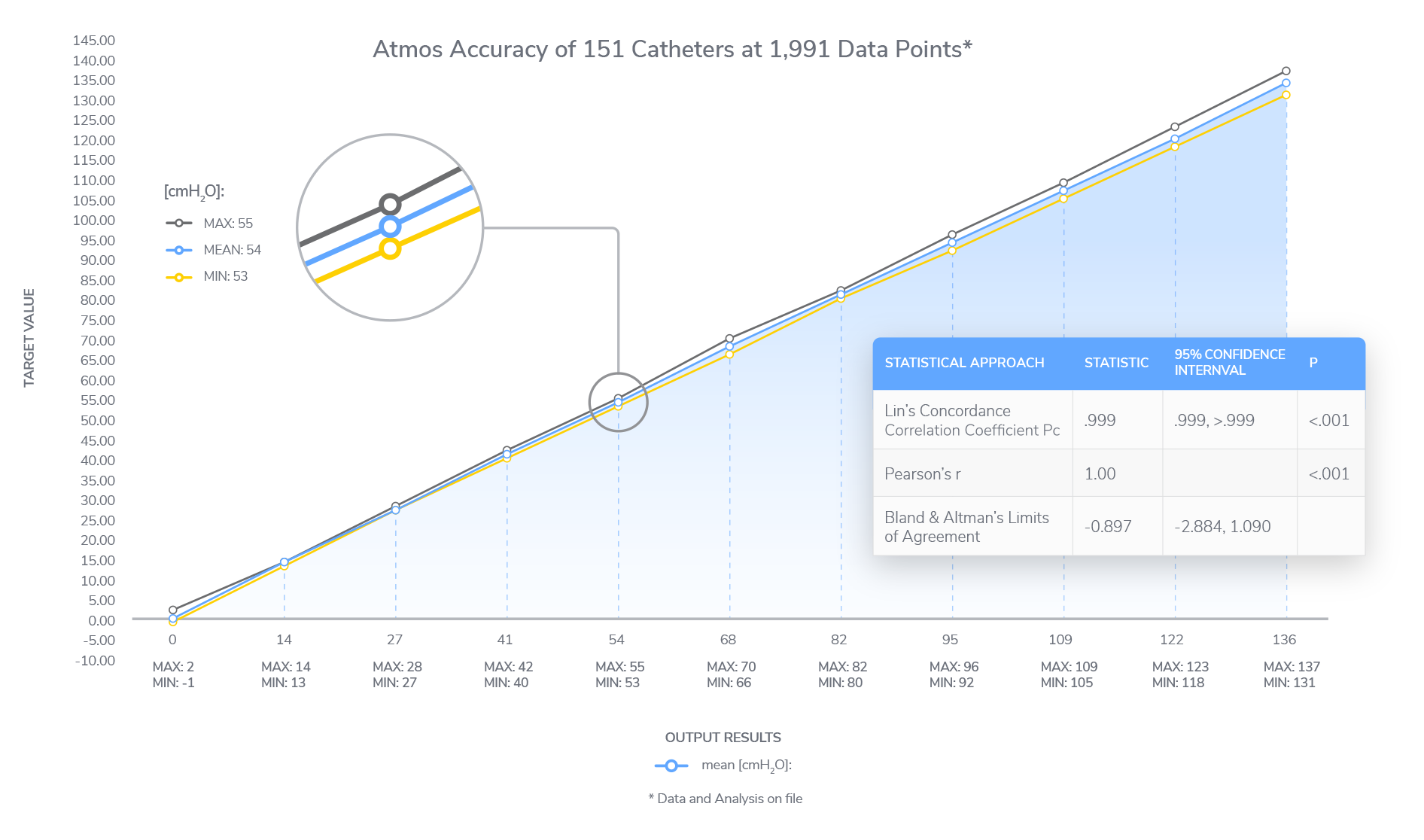Click the MAX: 109 MIN: 105 label
This screenshot has height=840, width=1424.
(x=1068, y=674)
